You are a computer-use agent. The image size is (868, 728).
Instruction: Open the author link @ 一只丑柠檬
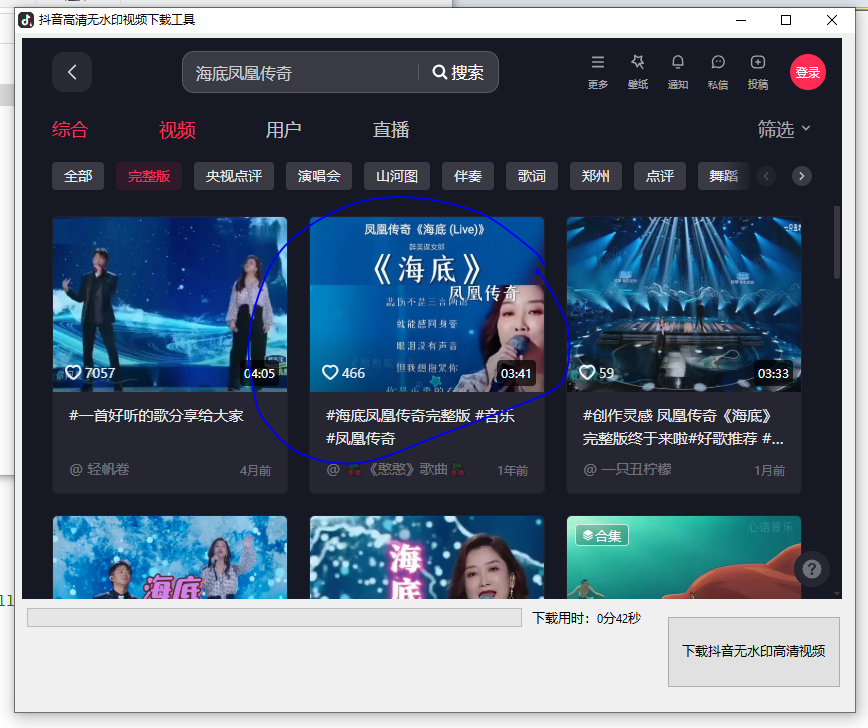(x=627, y=469)
